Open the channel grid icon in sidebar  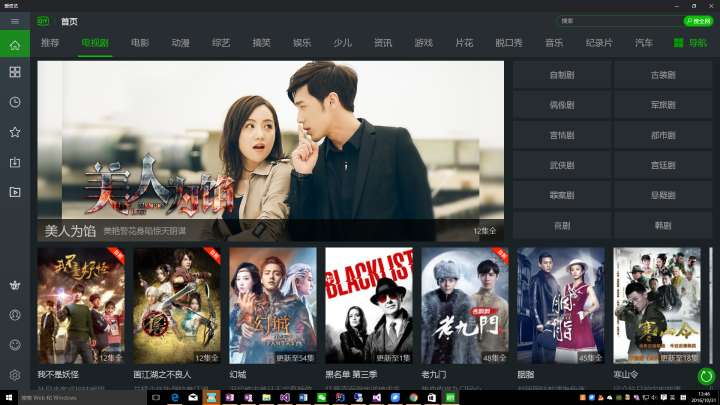pos(15,72)
